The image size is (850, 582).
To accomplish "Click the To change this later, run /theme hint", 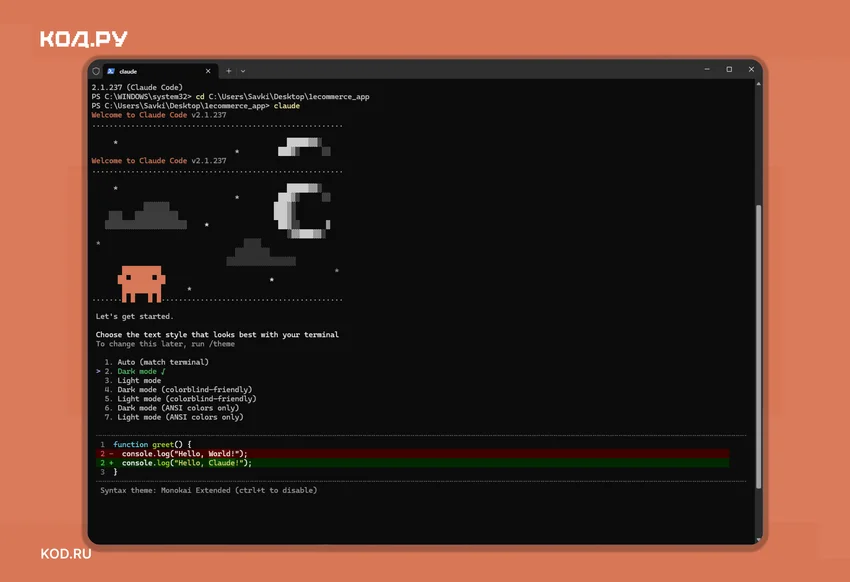I will (165, 344).
